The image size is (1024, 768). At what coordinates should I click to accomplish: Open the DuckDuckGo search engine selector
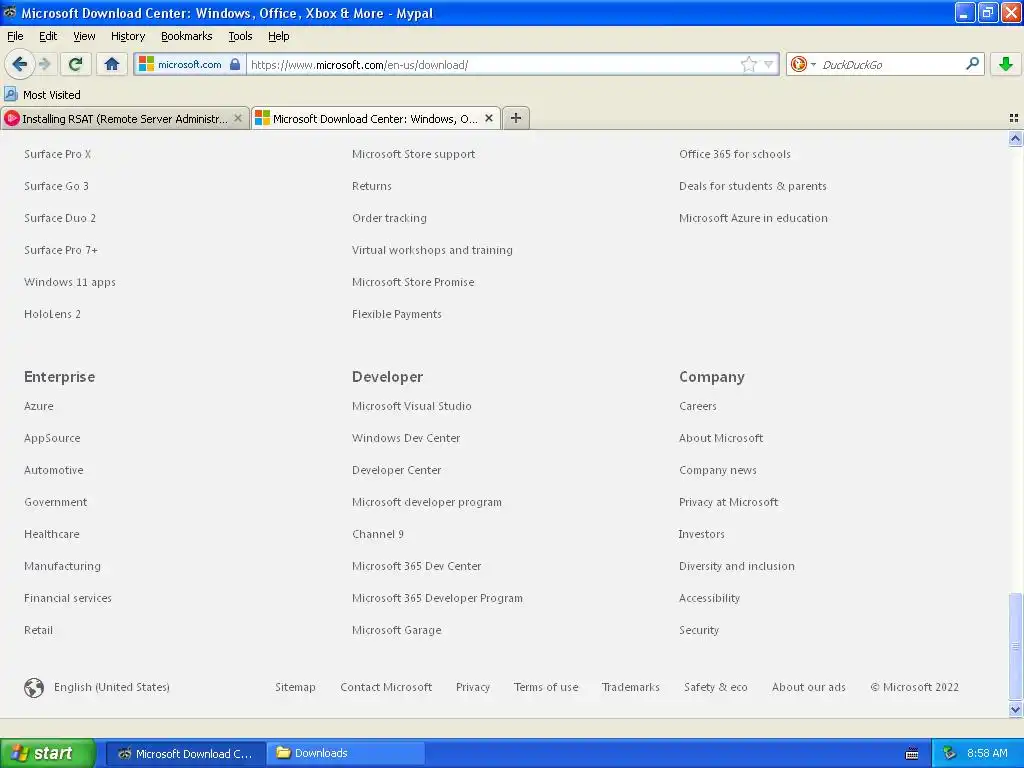(x=803, y=64)
